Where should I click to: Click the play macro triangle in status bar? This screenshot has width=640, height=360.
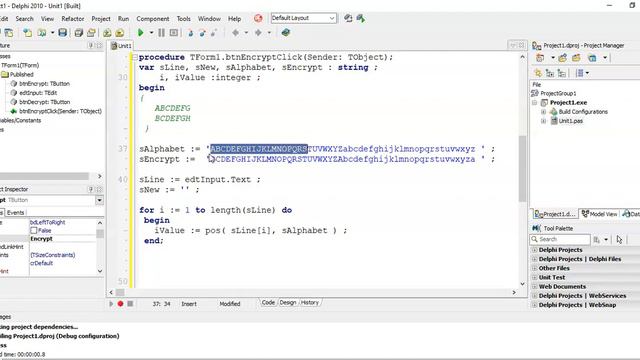111,304
